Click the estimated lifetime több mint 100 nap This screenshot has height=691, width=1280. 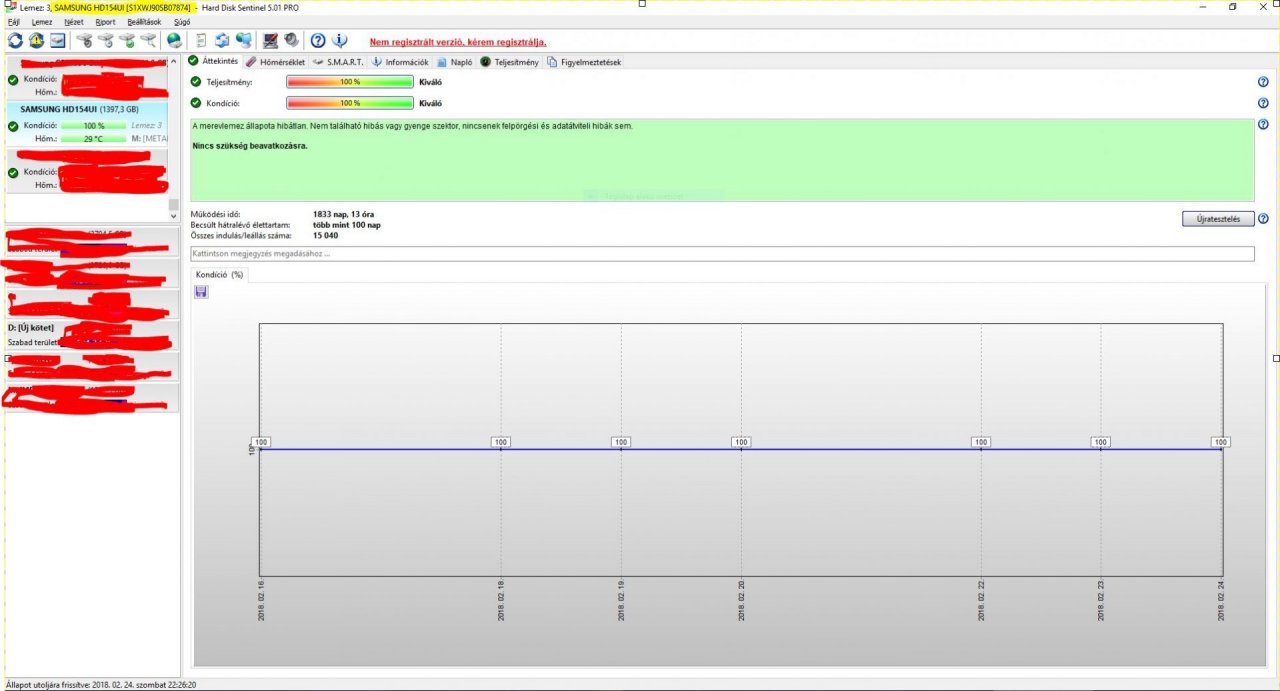347,225
